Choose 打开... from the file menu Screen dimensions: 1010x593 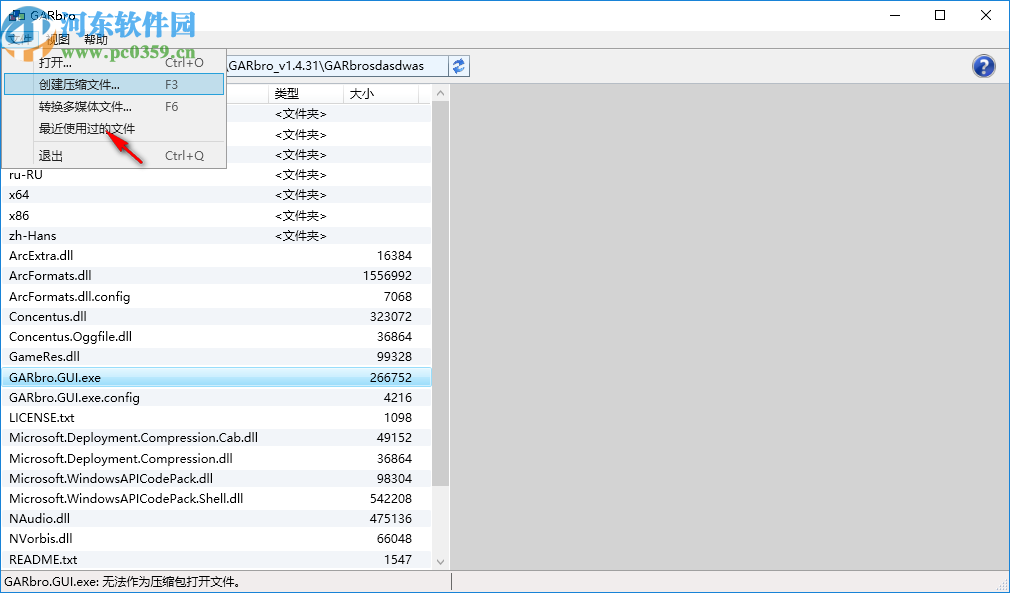tap(114, 62)
